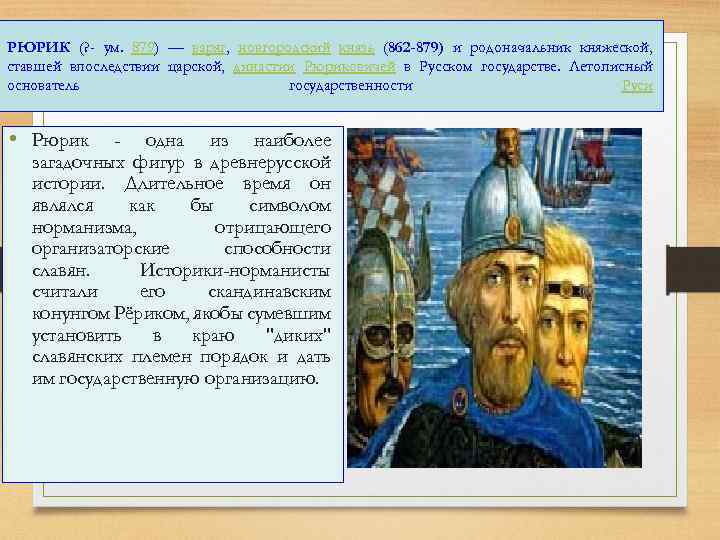Click the word "символом"

(x=290, y=206)
